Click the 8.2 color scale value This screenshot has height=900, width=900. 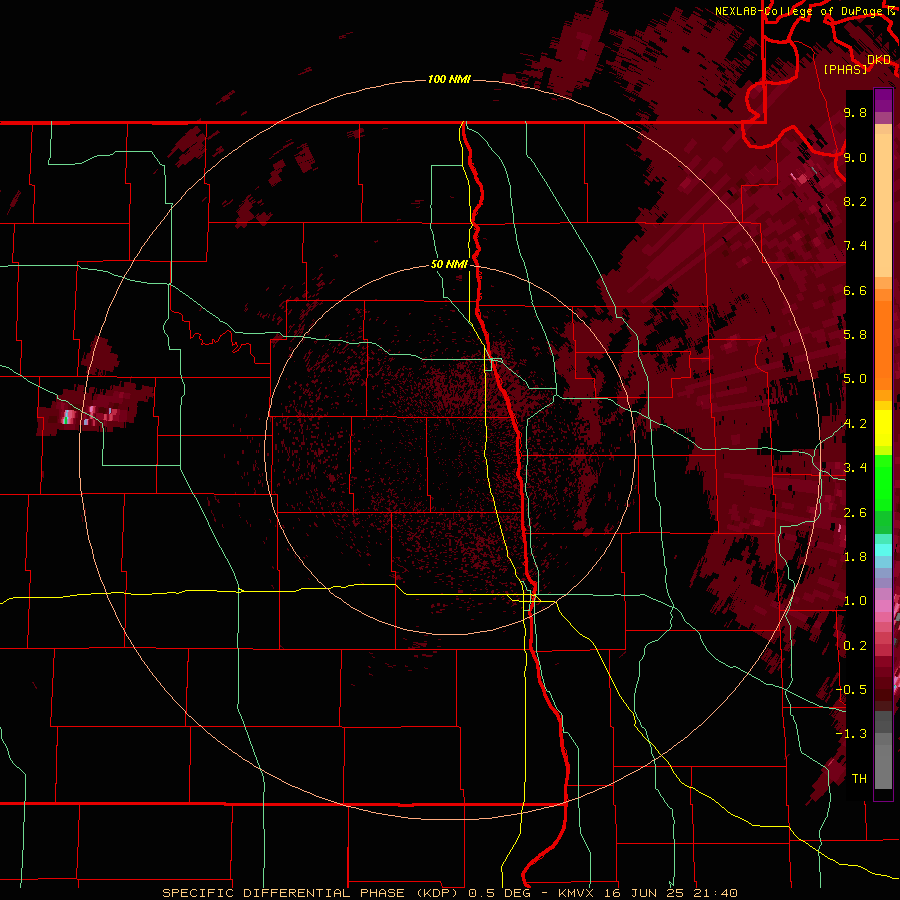pos(855,201)
